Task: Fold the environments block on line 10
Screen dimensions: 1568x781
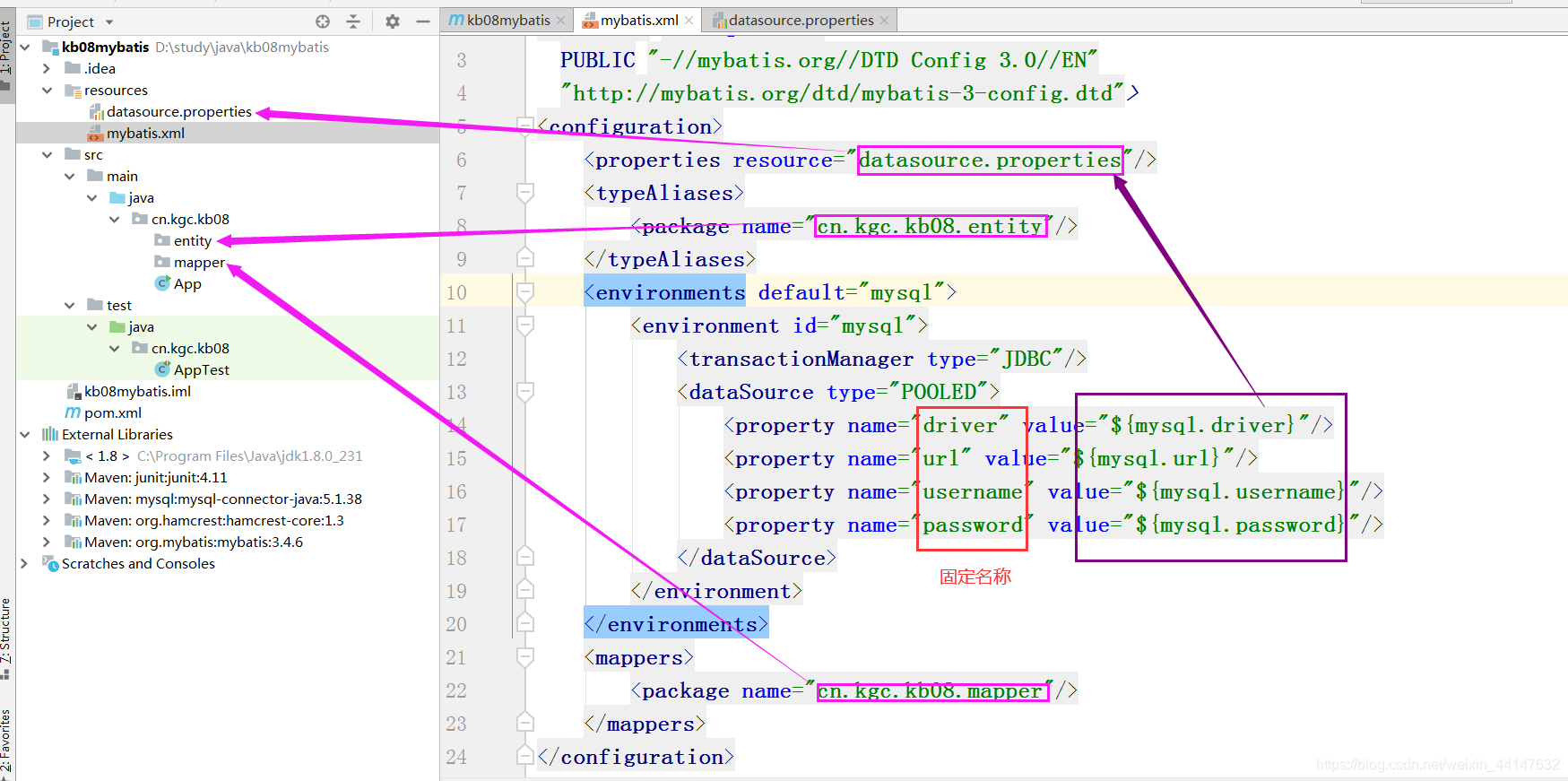Action: (x=525, y=291)
